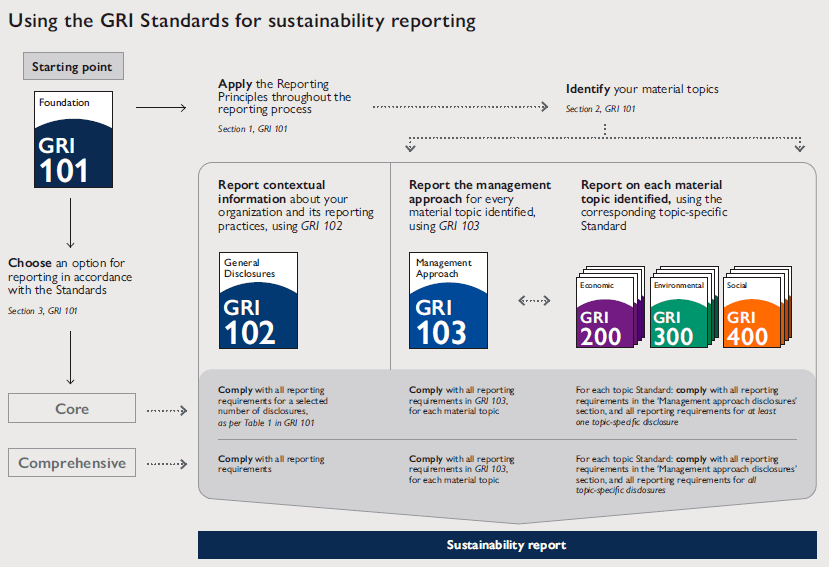Image resolution: width=829 pixels, height=567 pixels.
Task: Select the green GRI 300 Environmental icon
Action: tap(679, 310)
